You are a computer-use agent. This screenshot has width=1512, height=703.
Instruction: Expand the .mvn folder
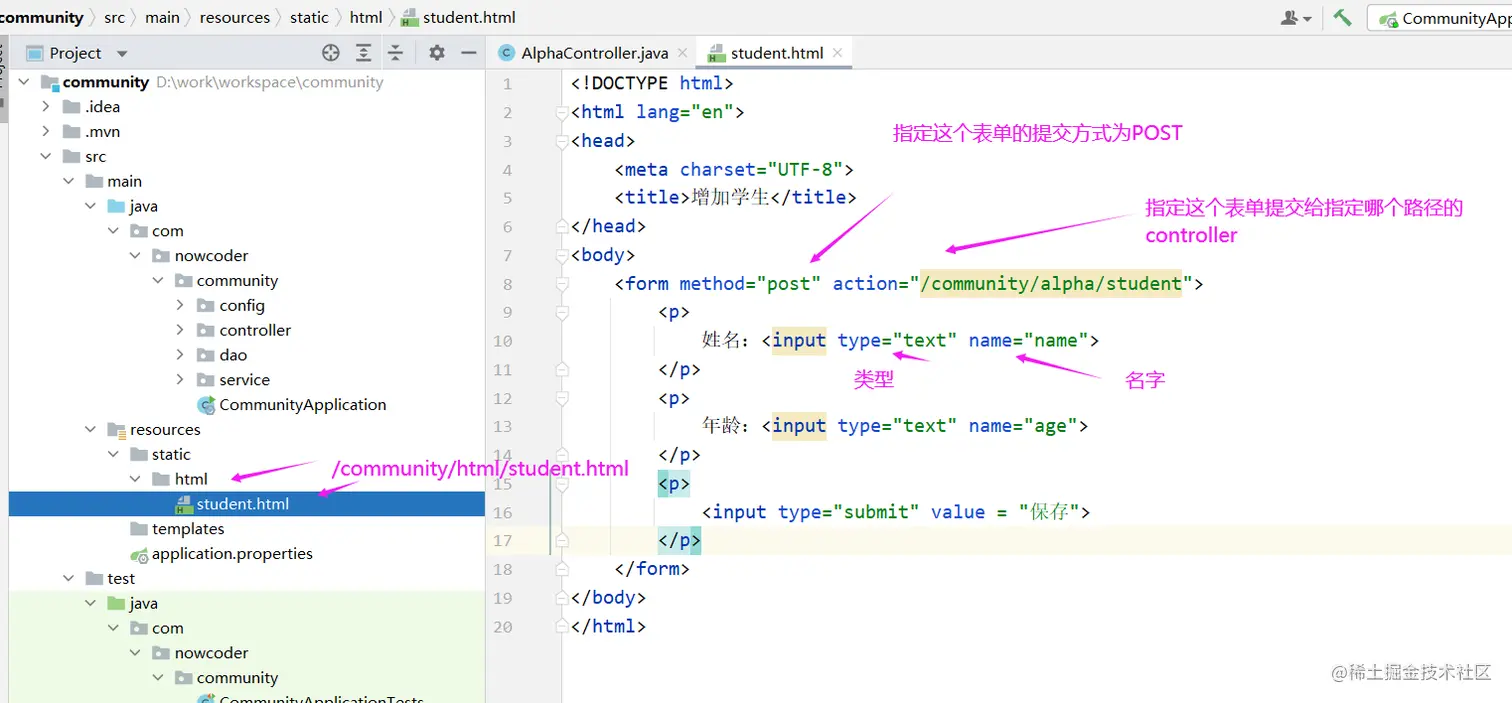point(46,131)
